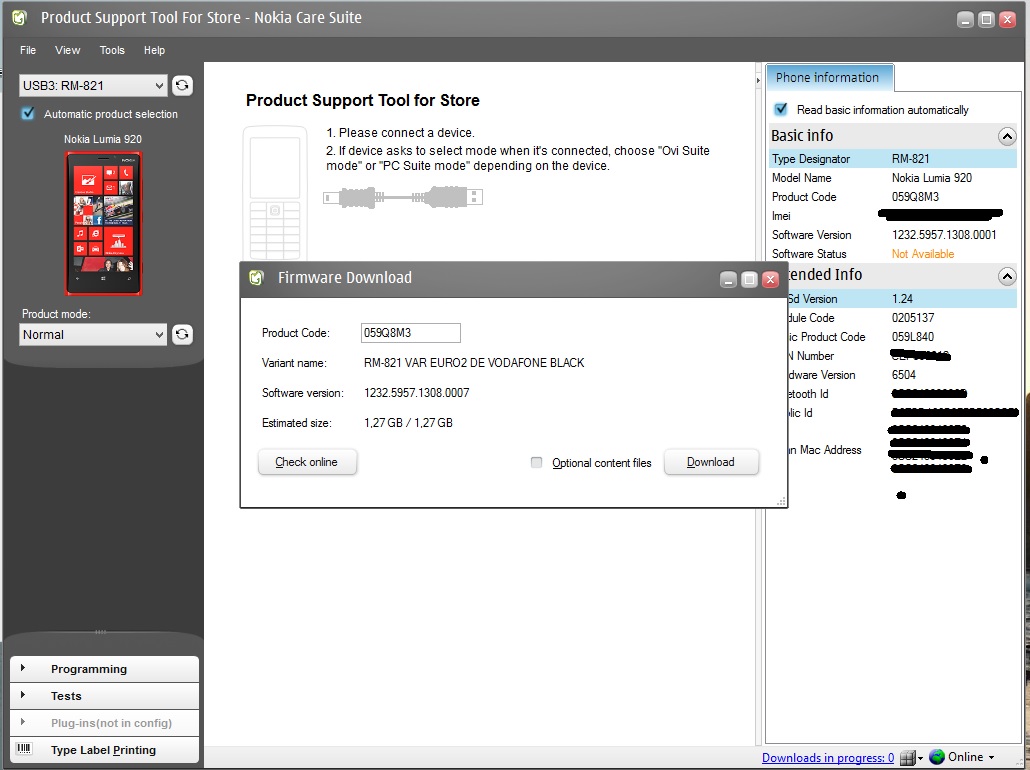Image resolution: width=1030 pixels, height=770 pixels.
Task: Close the Nokia Care Suite main window
Action: [1007, 20]
